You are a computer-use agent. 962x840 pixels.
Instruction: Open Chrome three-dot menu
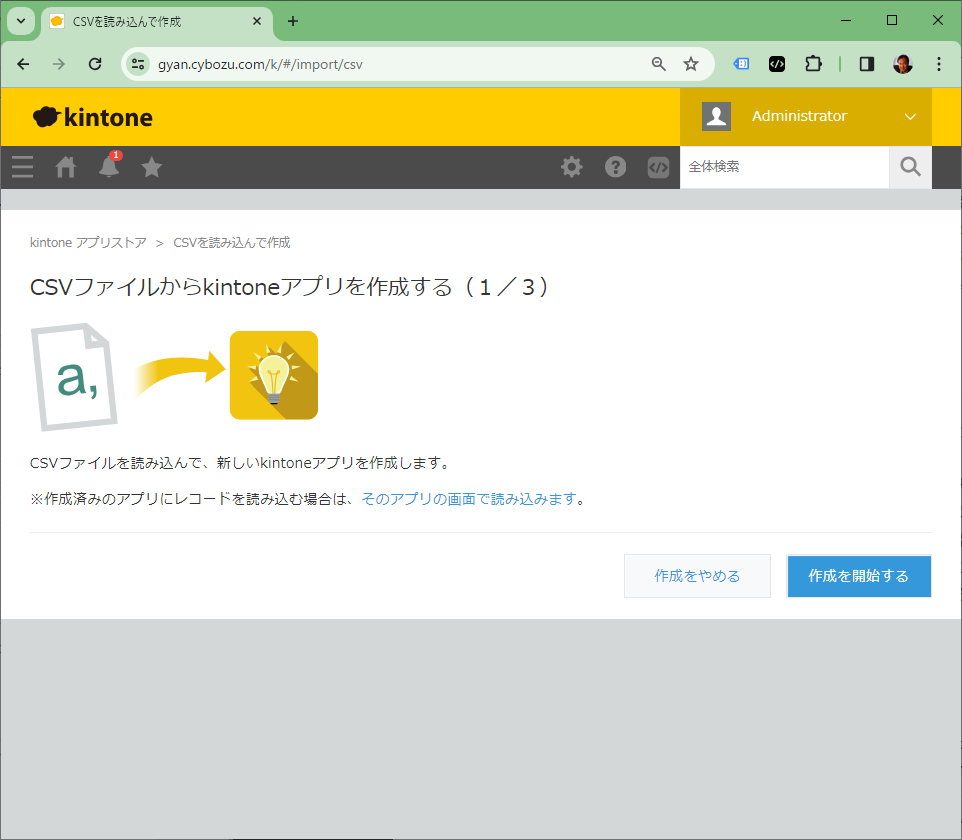pos(939,64)
